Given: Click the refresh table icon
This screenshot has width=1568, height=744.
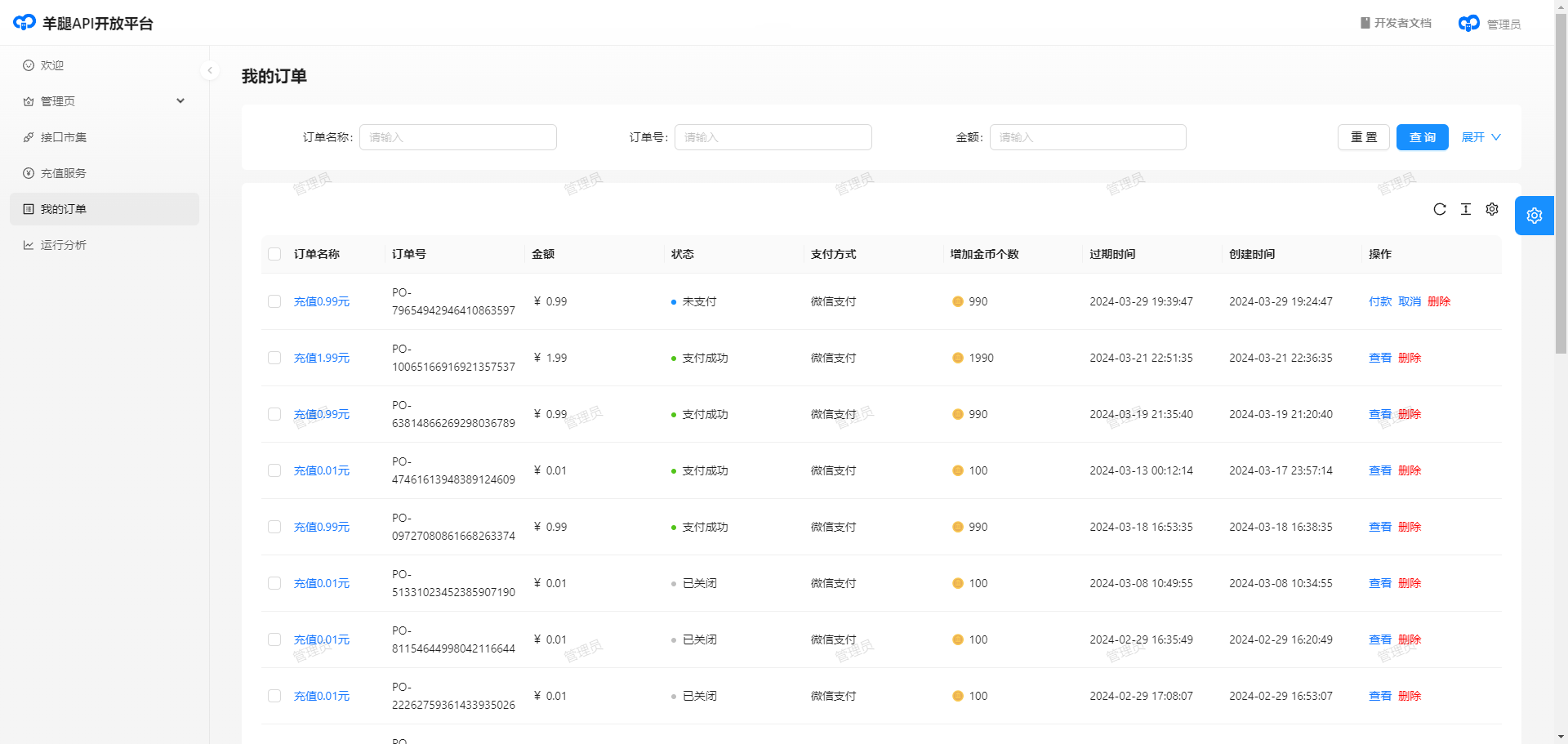Looking at the screenshot, I should 1440,209.
